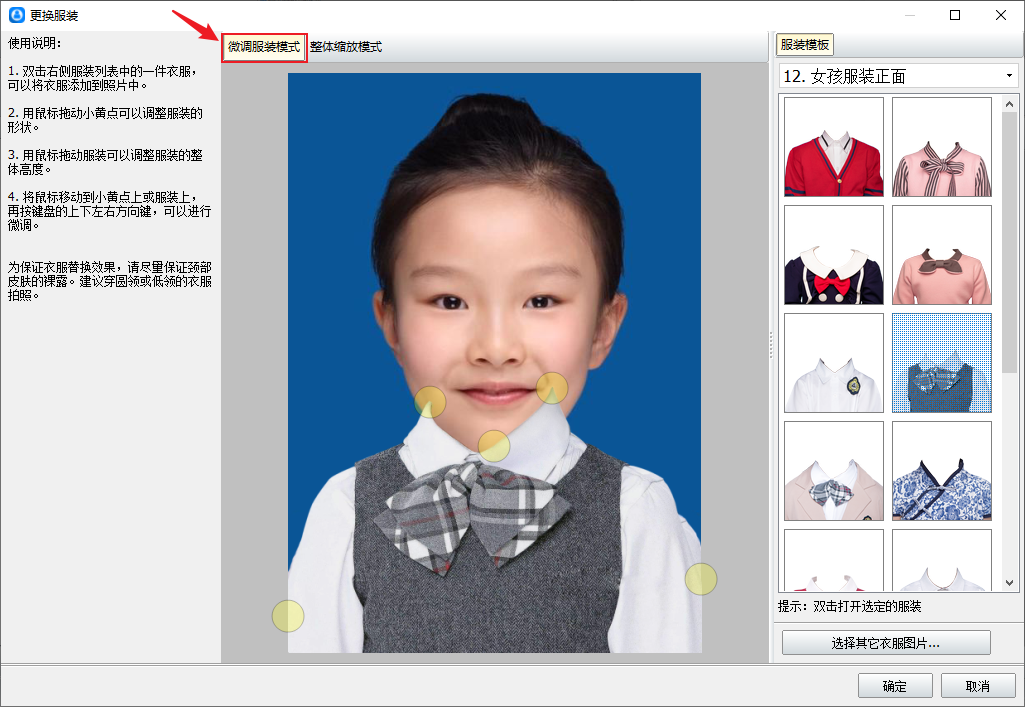Click the 使用说明: heading text
The height and width of the screenshot is (707, 1025).
[x=35, y=43]
